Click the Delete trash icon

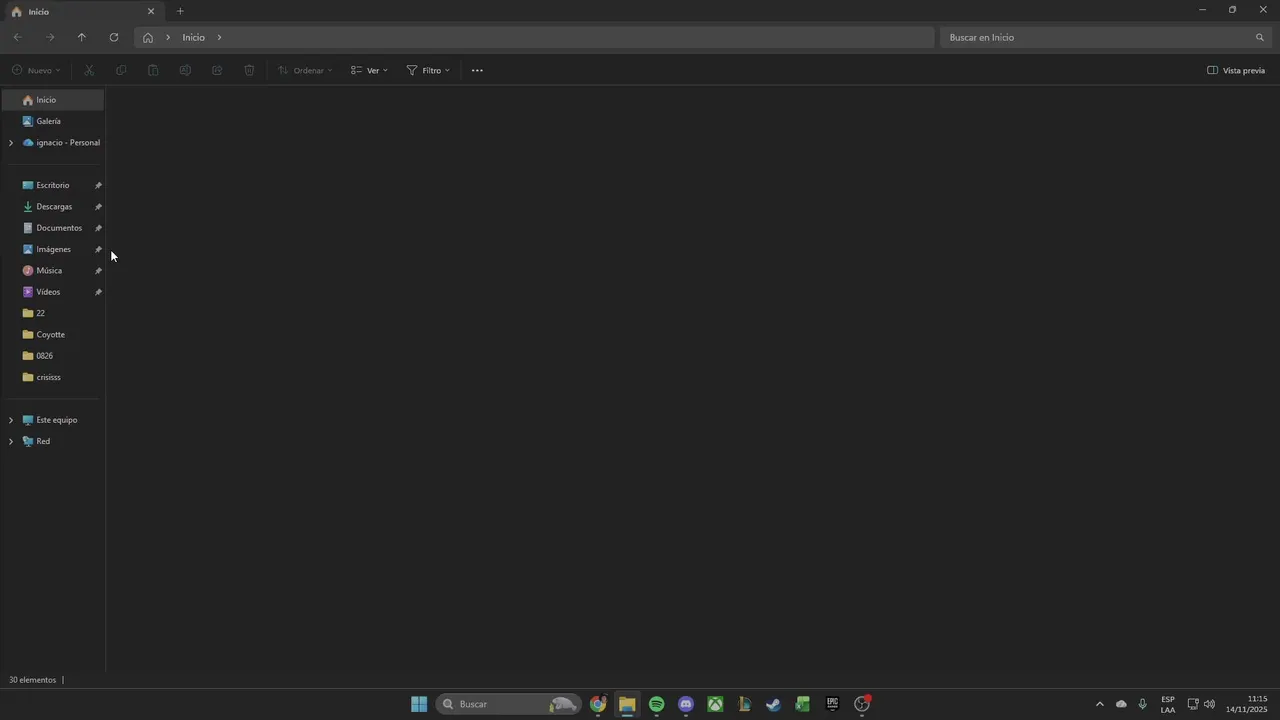[249, 70]
